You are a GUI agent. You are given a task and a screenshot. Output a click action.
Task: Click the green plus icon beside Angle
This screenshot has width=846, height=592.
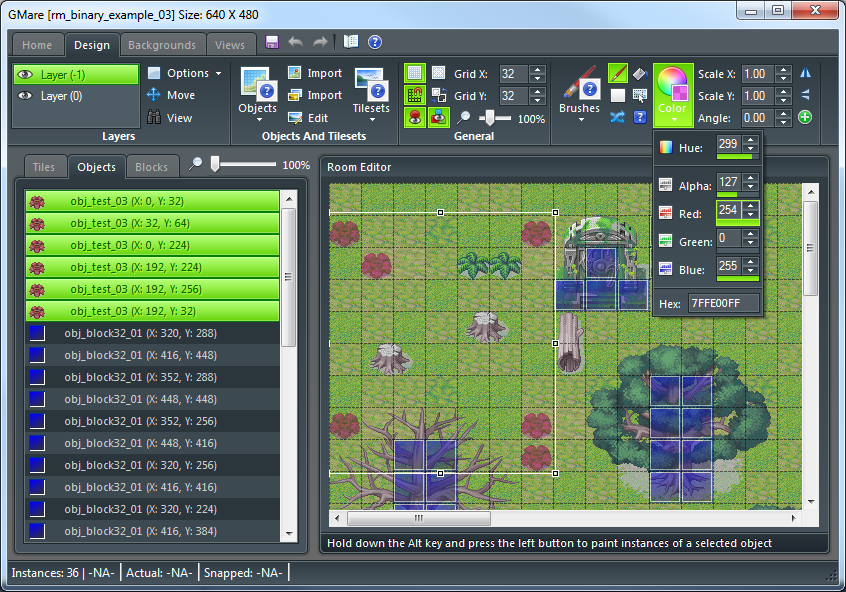click(x=805, y=117)
